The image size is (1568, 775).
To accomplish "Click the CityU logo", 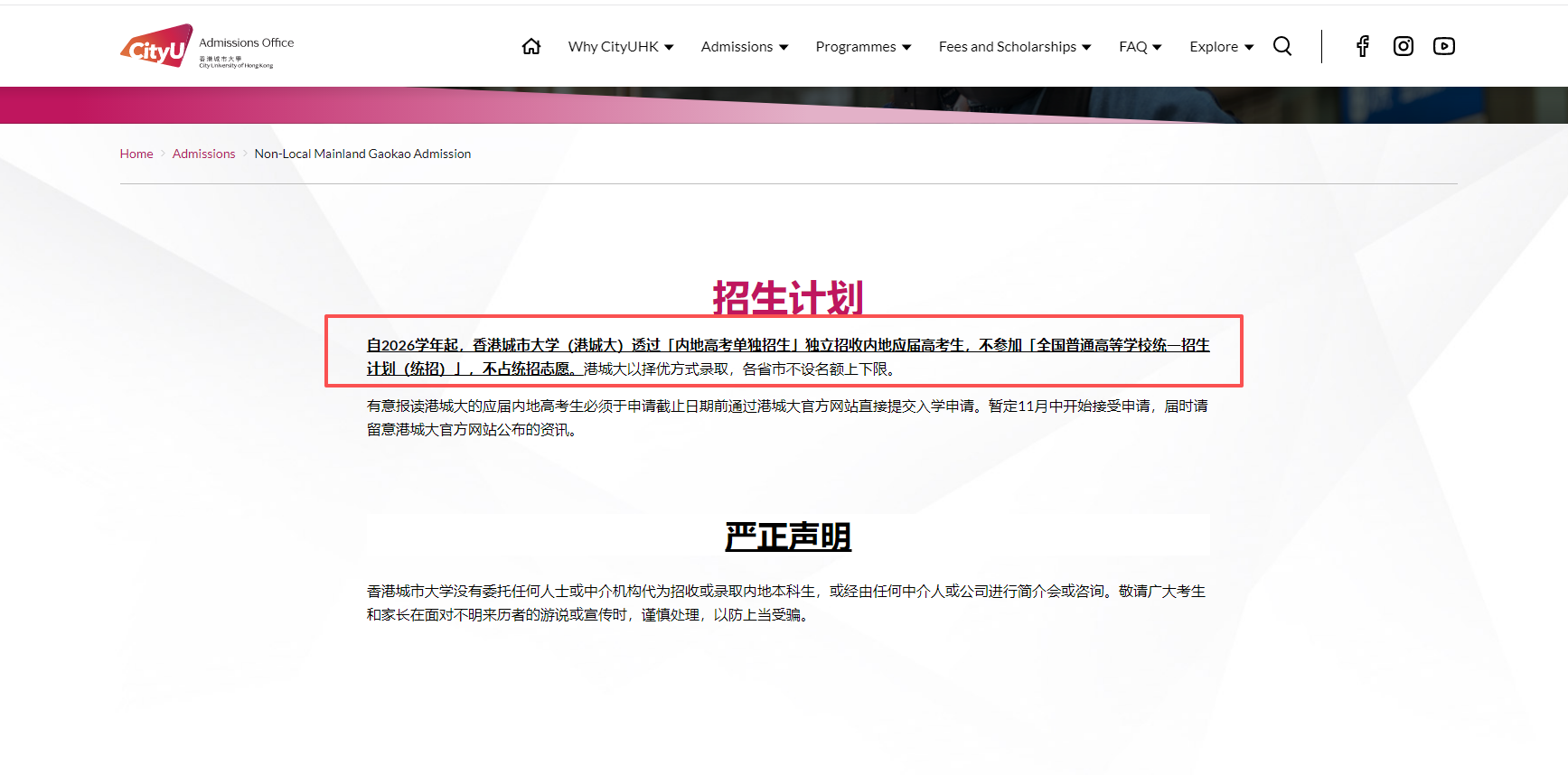I will coord(156,46).
